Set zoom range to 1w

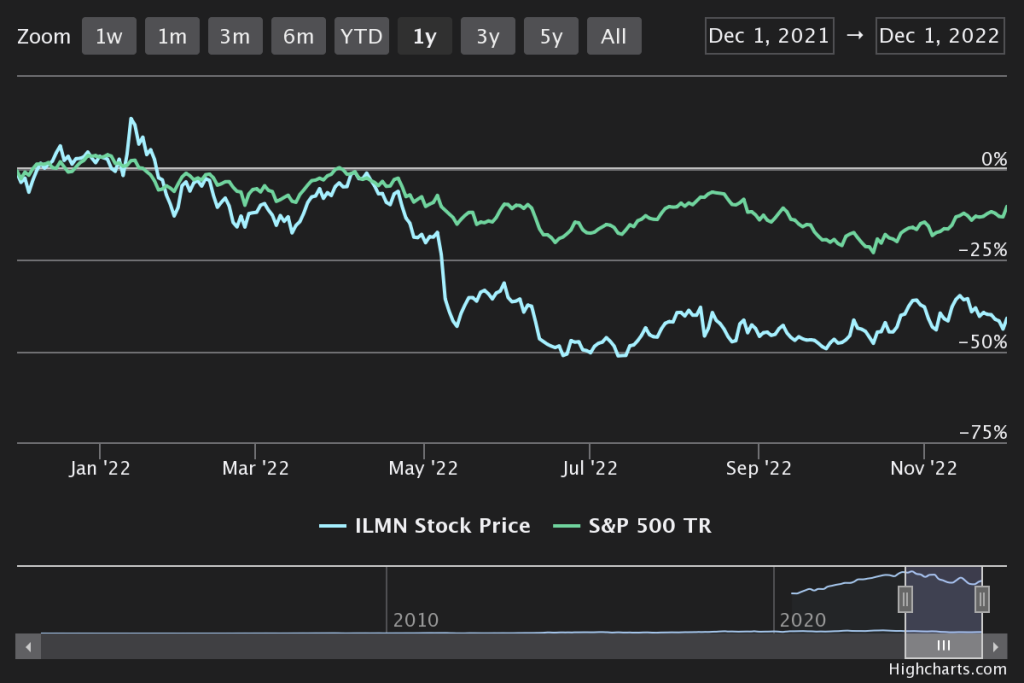coord(109,37)
